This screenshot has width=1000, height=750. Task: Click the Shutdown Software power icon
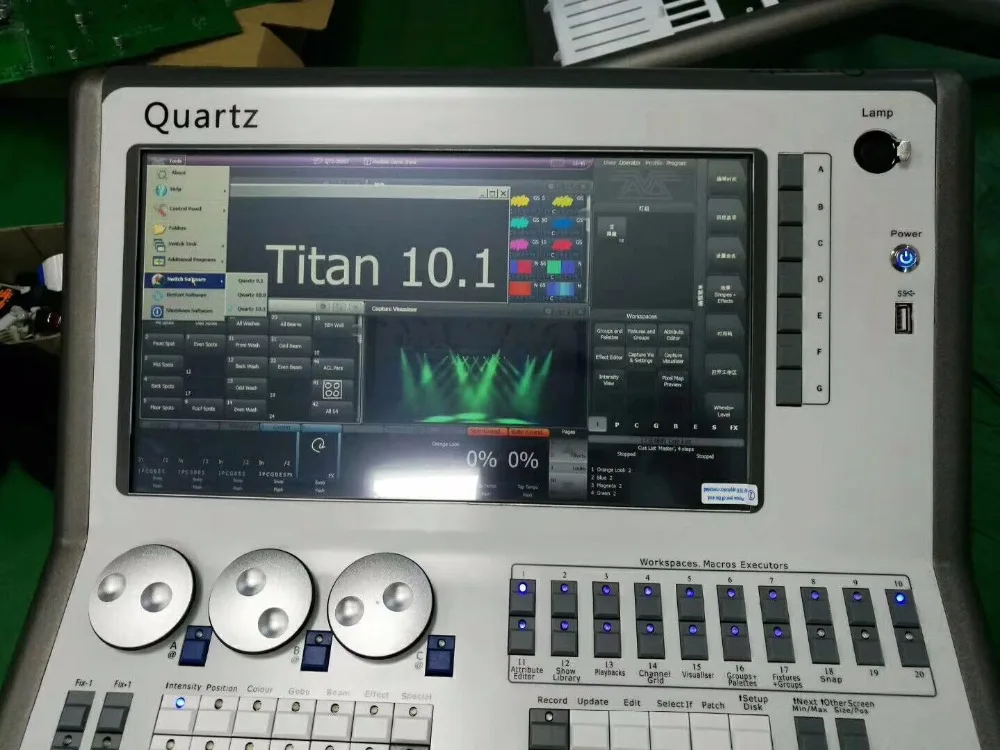coord(157,311)
